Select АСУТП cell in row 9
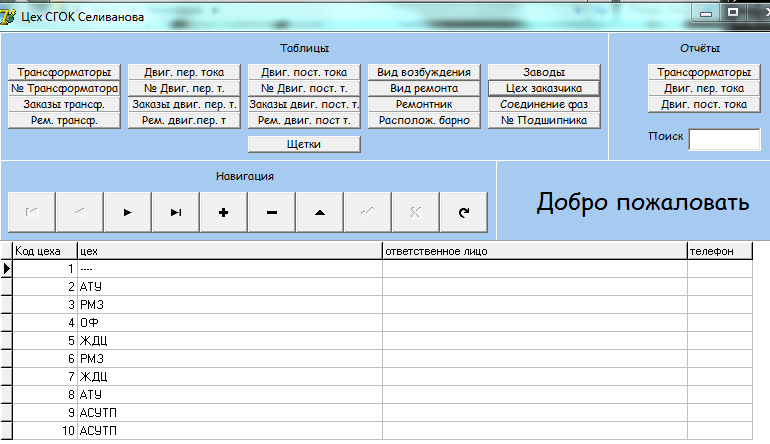Screen dimensions: 770x444 click(230, 413)
